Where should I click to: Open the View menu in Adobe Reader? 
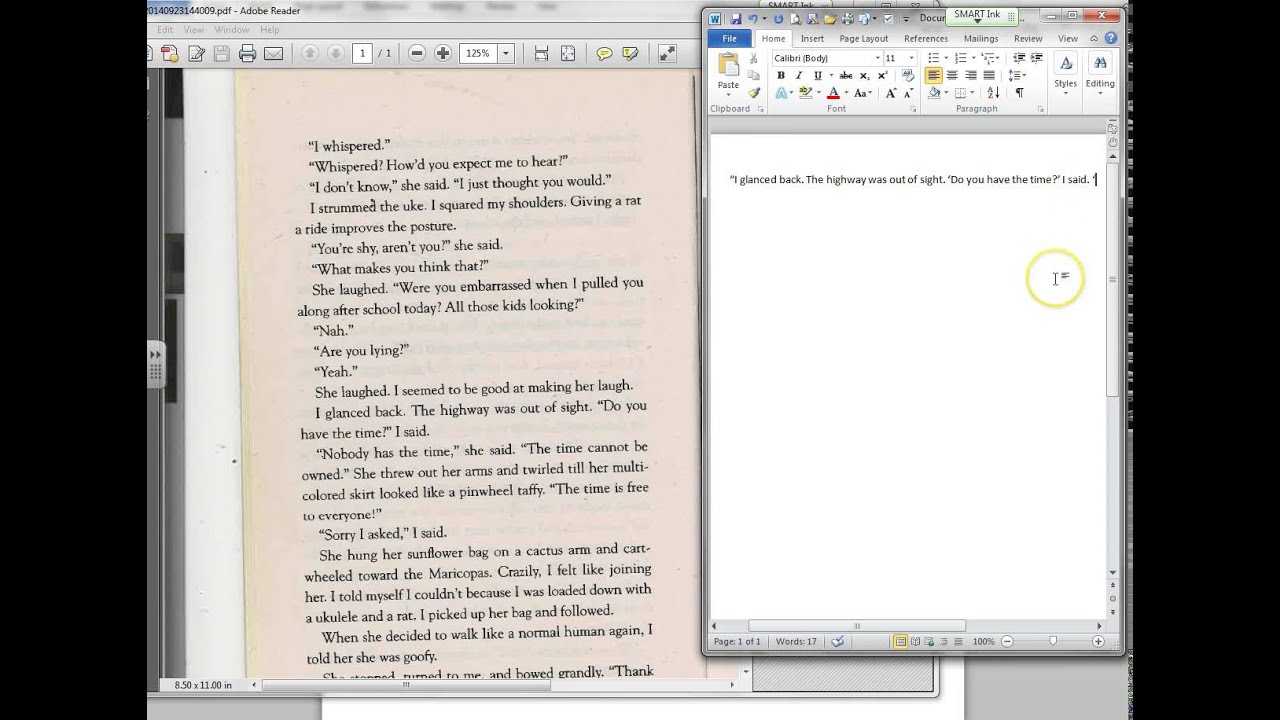[193, 30]
